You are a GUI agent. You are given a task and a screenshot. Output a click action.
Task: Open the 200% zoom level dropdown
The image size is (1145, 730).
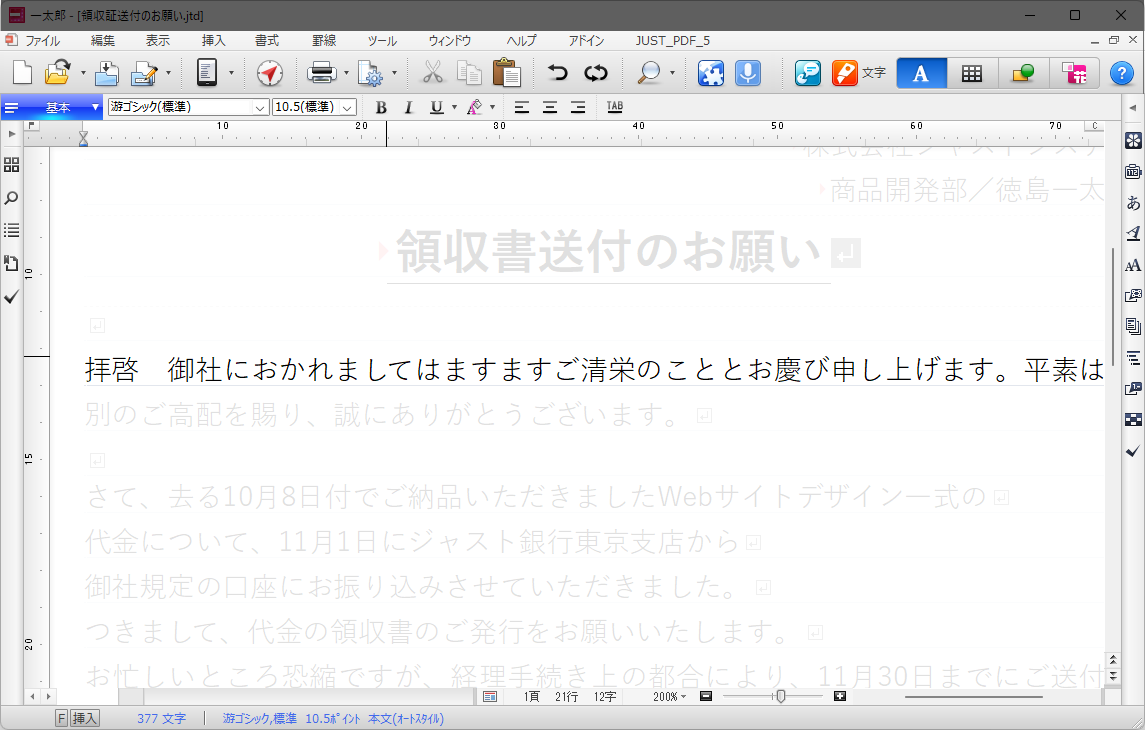pos(669,696)
